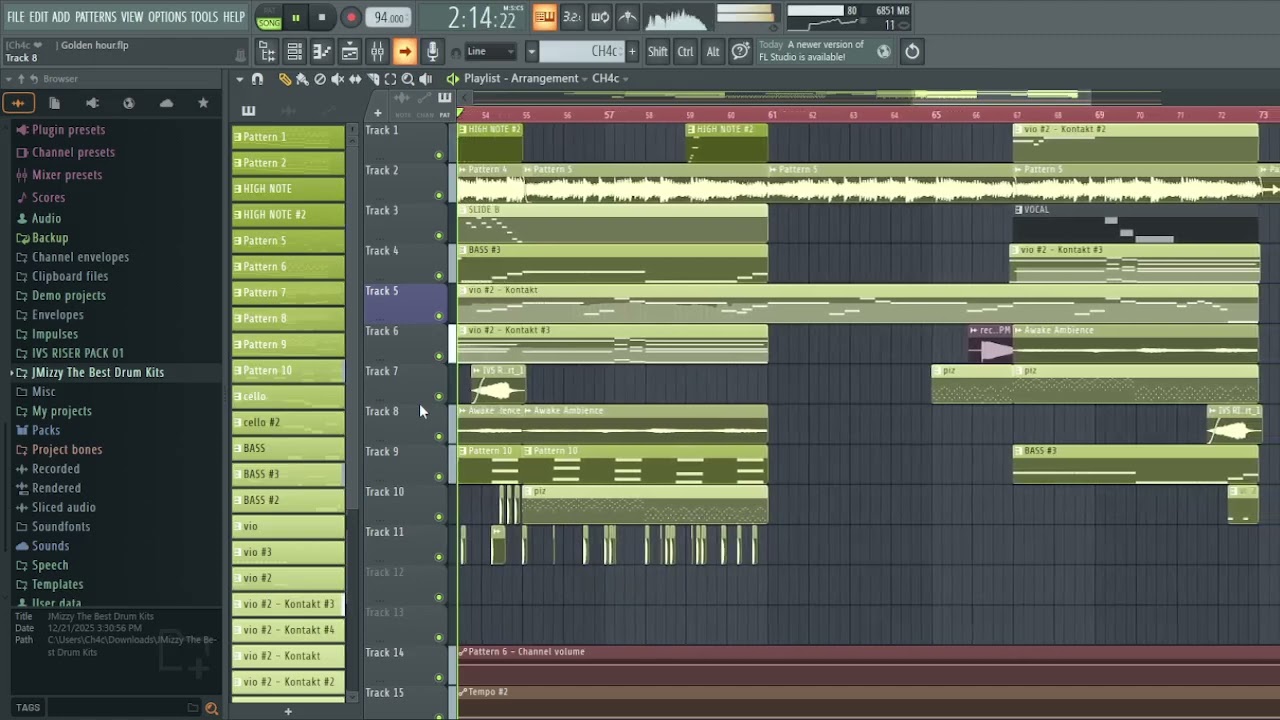
Task: Select the Slip tool in Playlist
Action: coord(355,79)
